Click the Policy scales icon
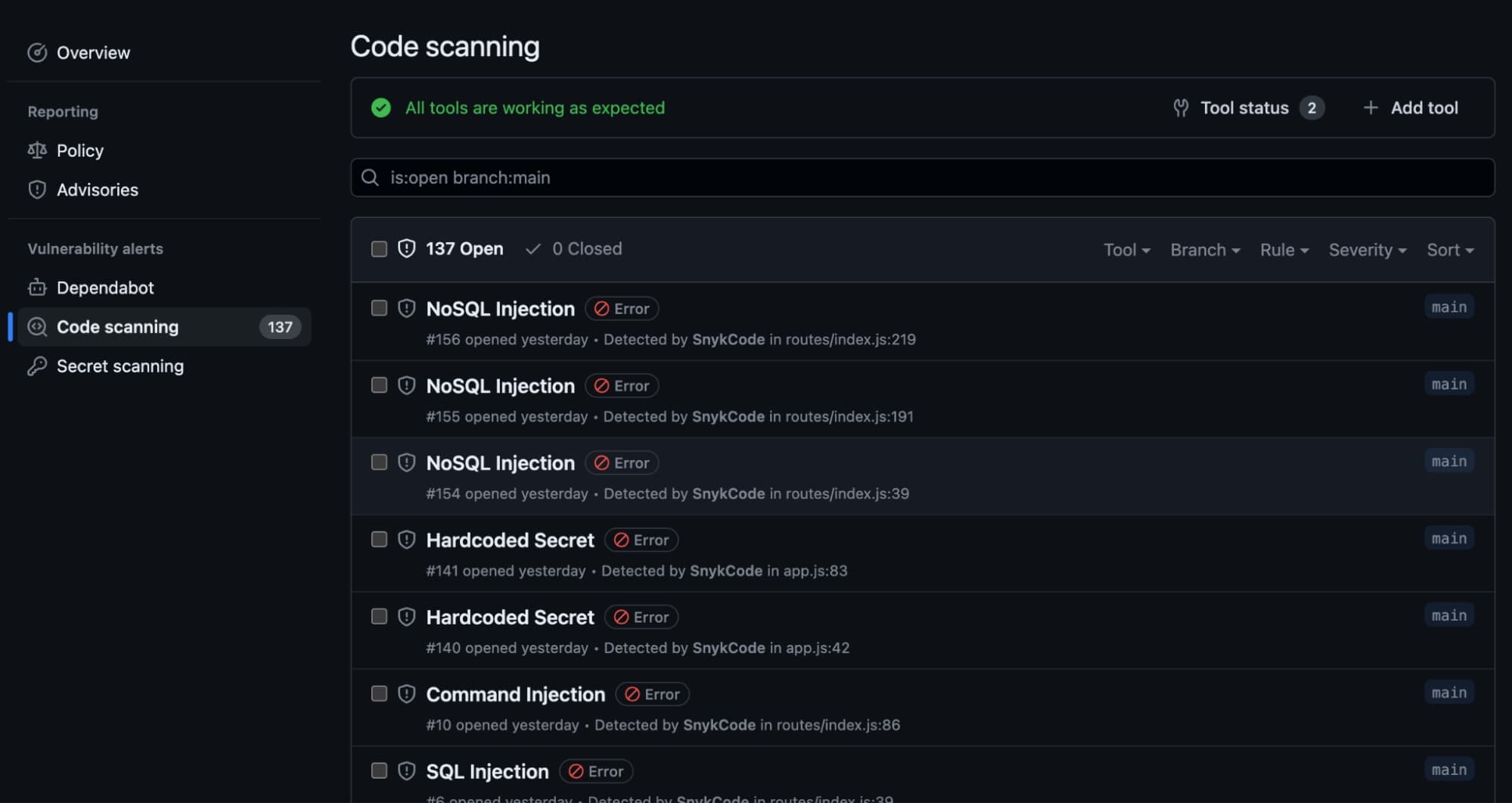 coord(37,150)
